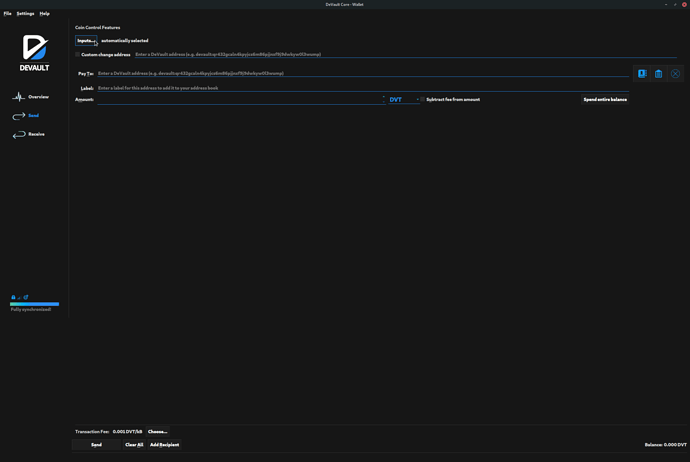Focus the Label input field
The image size is (690, 462).
363,88
